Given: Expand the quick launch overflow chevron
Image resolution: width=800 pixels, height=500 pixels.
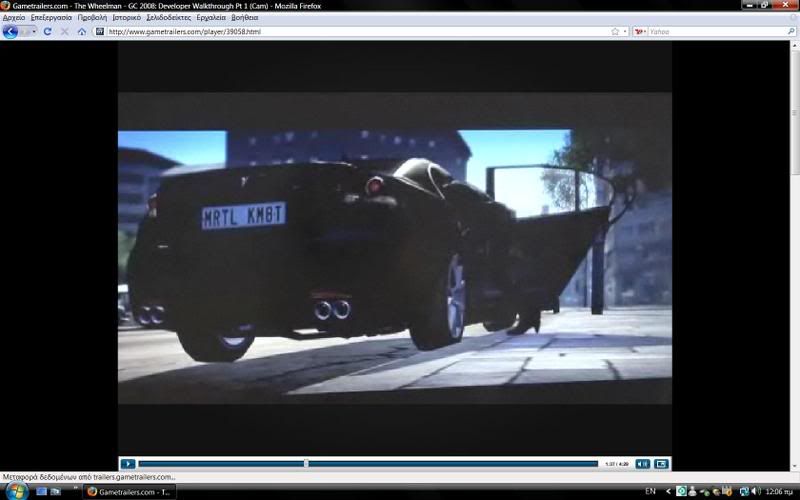Looking at the screenshot, I should 75,488.
